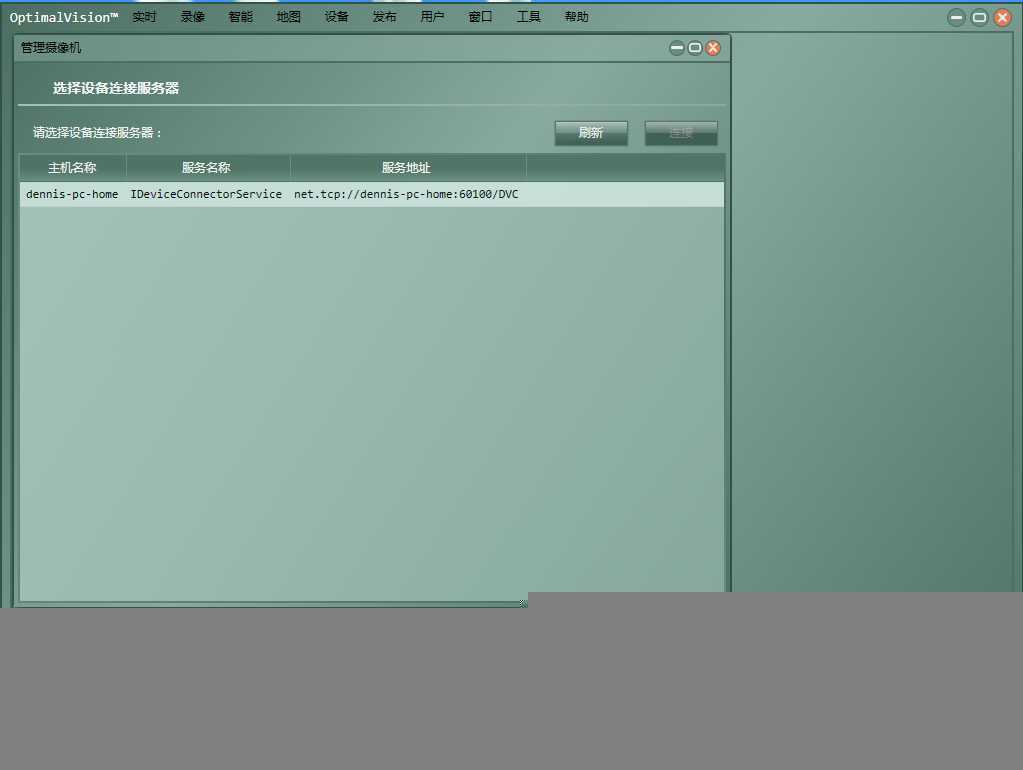Minimize the OptimalVision main window
The width and height of the screenshot is (1023, 770).
956,18
